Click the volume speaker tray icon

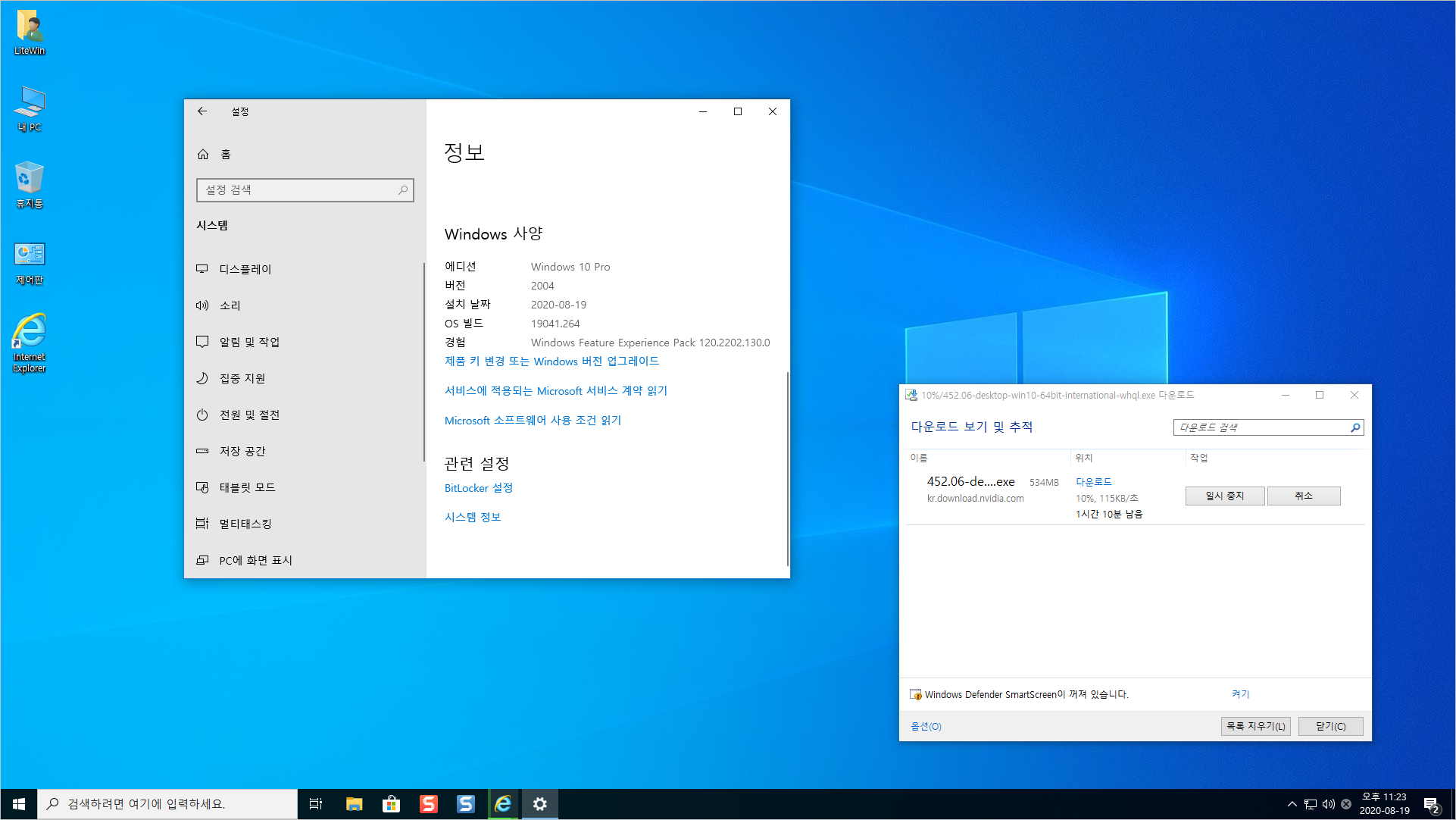tap(1329, 804)
